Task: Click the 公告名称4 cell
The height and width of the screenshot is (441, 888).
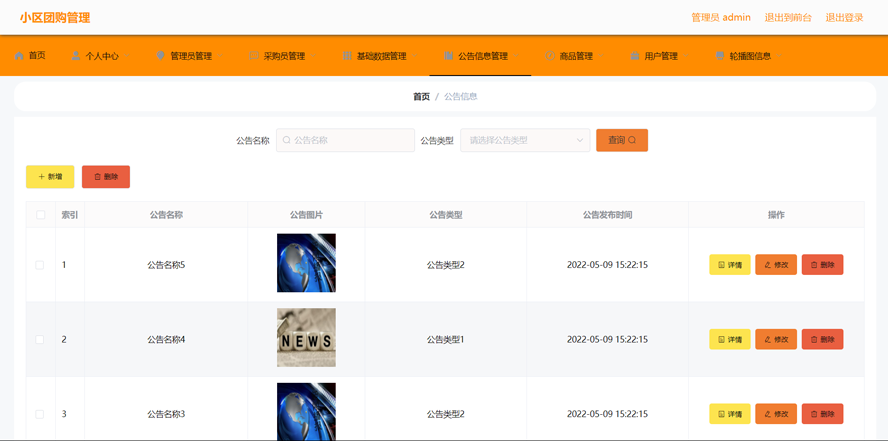Action: (166, 339)
